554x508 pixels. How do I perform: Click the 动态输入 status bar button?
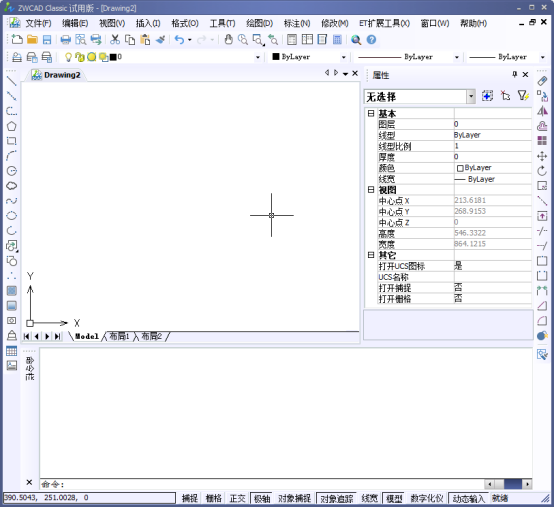468,498
